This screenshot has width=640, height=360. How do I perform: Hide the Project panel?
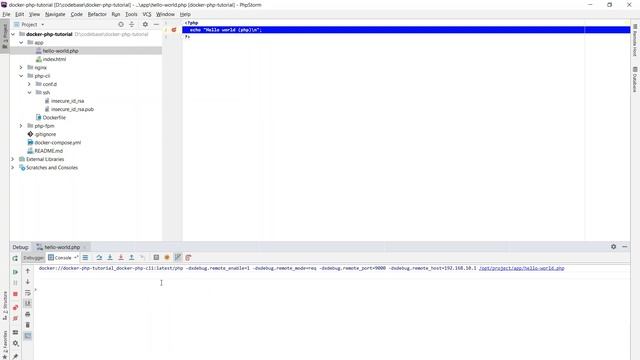point(156,24)
